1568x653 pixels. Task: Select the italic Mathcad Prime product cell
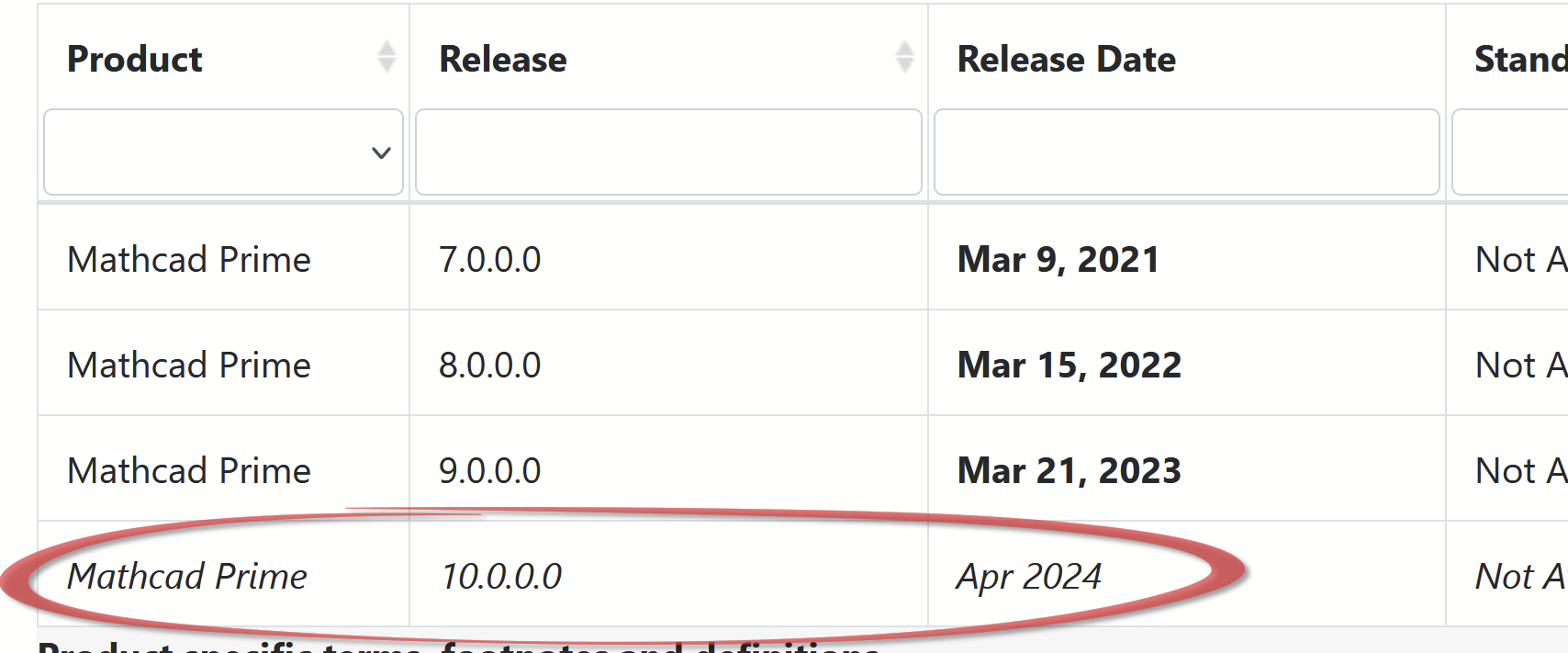[x=187, y=577]
